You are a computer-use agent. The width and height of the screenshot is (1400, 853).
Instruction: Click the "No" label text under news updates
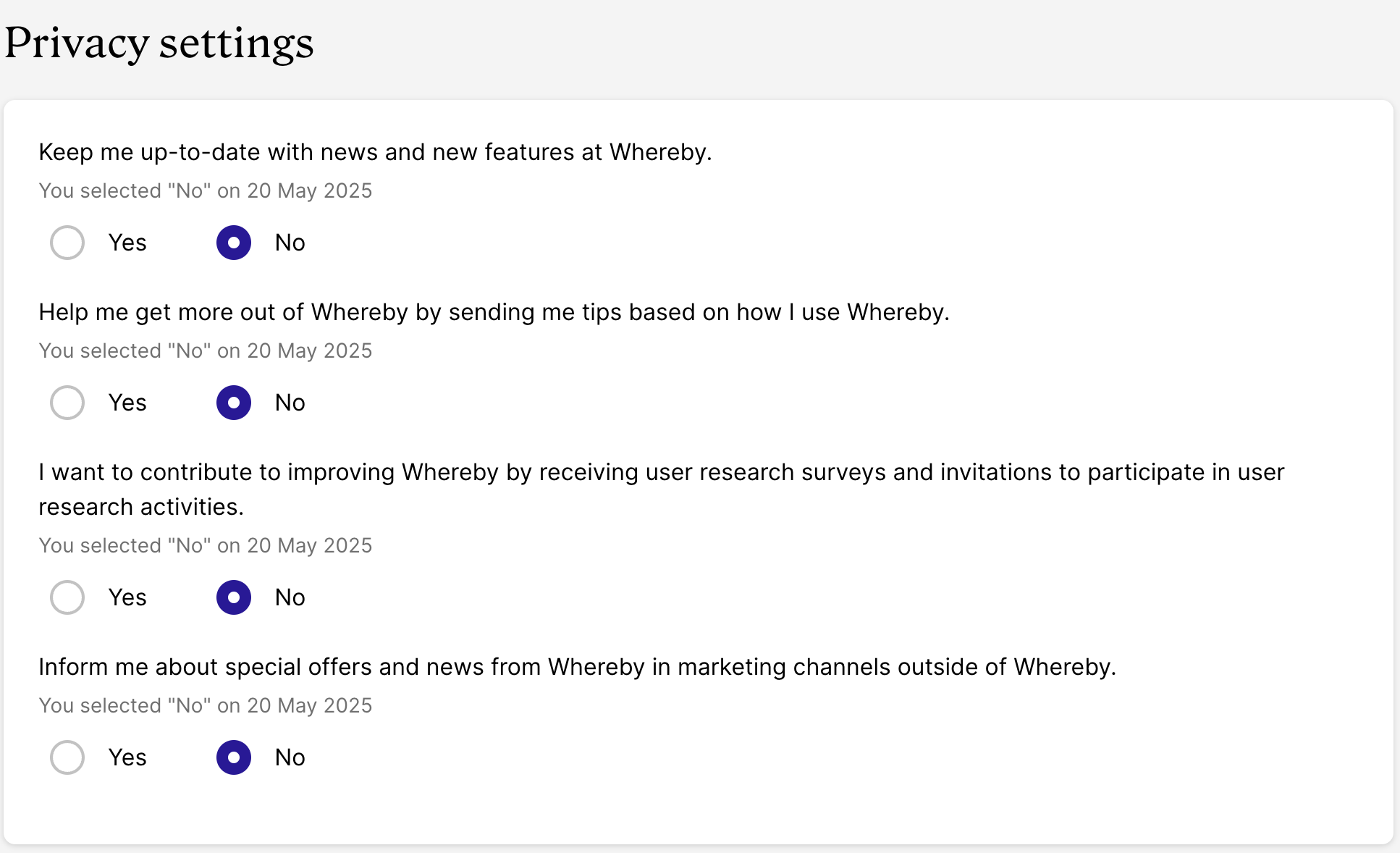[290, 243]
